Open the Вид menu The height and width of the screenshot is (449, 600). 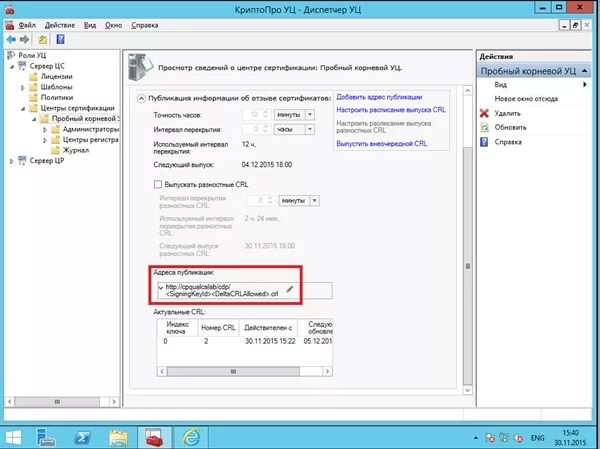click(x=90, y=25)
